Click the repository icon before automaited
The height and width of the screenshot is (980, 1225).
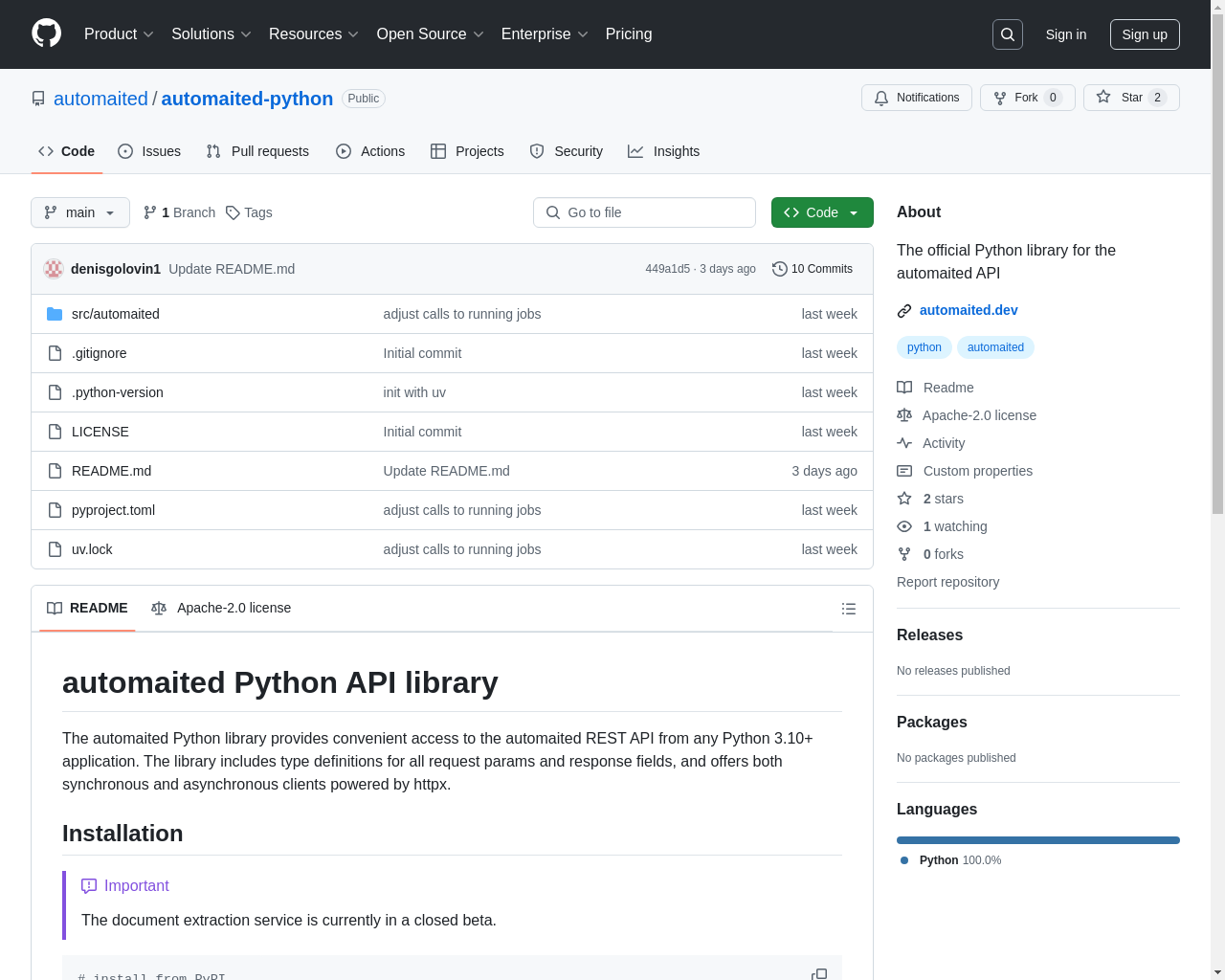point(38,99)
